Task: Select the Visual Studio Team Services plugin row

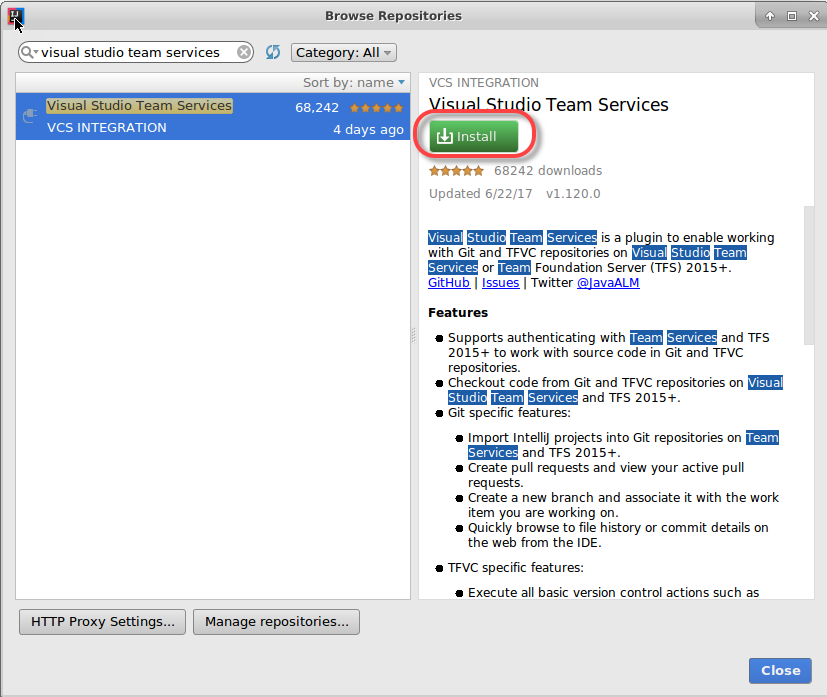Action: (213, 117)
